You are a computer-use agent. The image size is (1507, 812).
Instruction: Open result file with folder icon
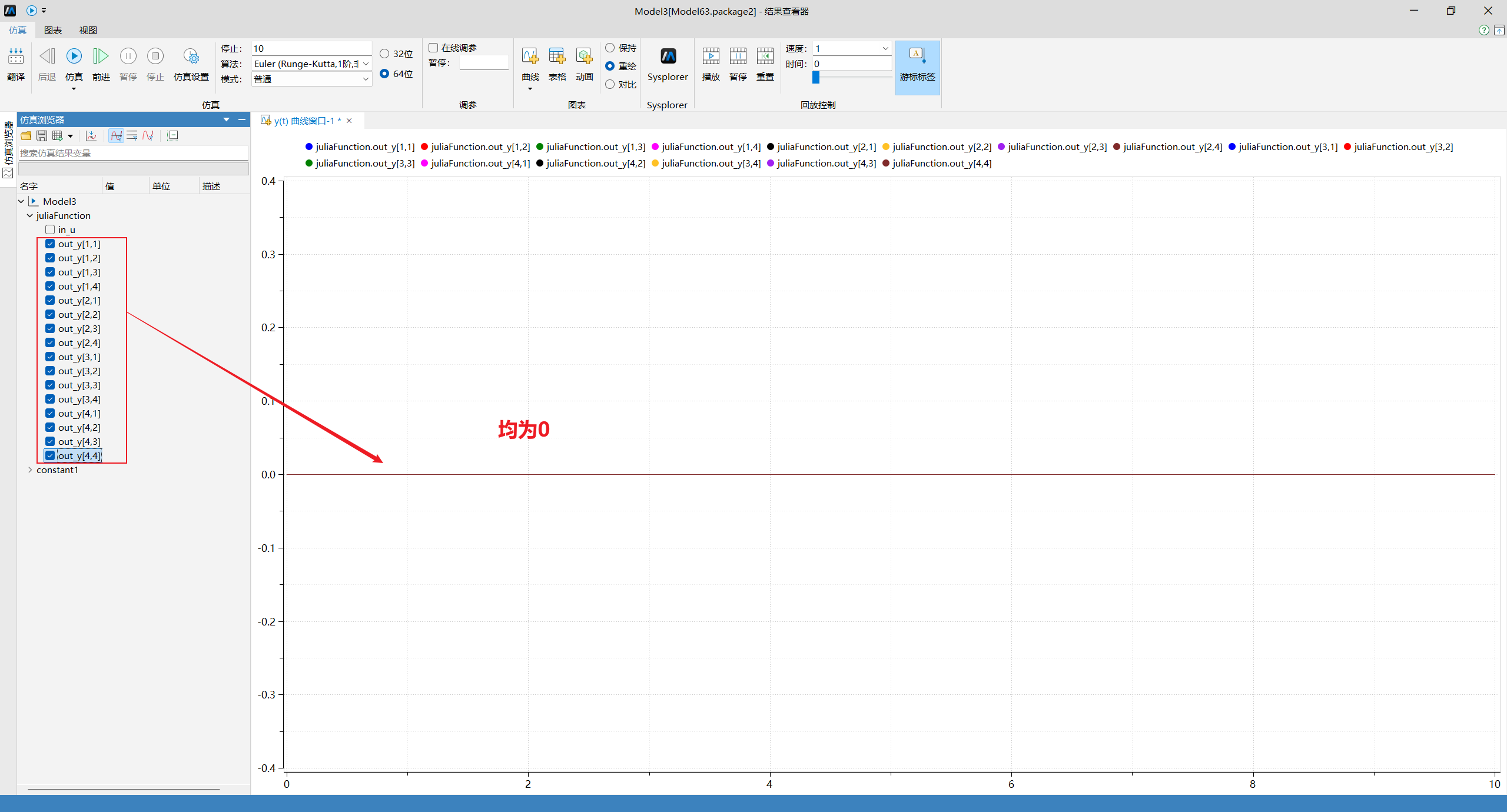point(26,136)
